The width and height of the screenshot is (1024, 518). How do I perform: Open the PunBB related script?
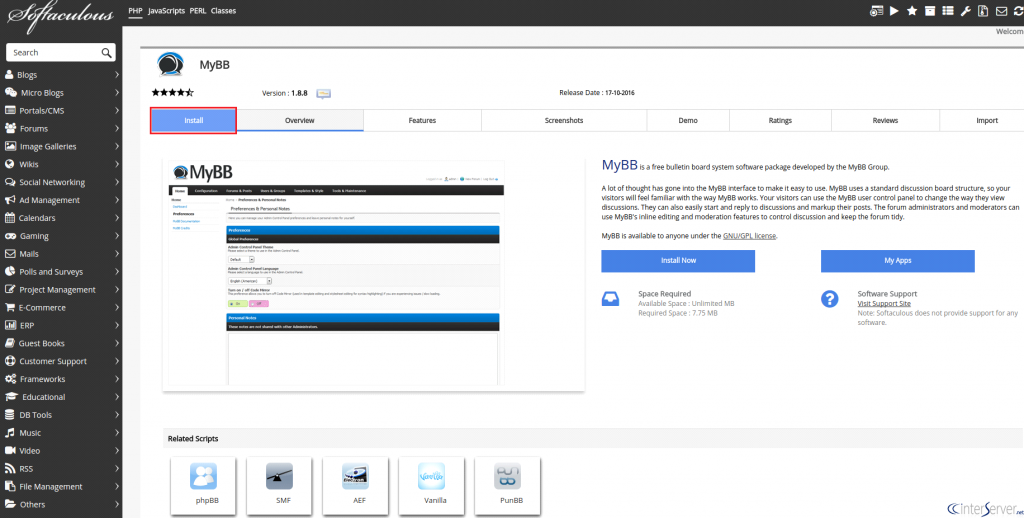pyautogui.click(x=507, y=484)
